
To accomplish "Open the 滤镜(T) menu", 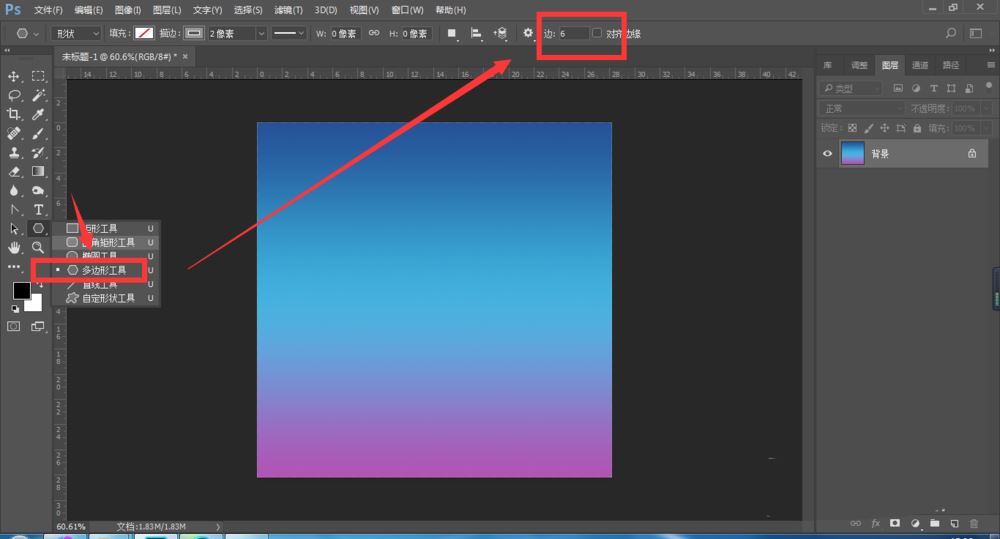I will [x=288, y=10].
